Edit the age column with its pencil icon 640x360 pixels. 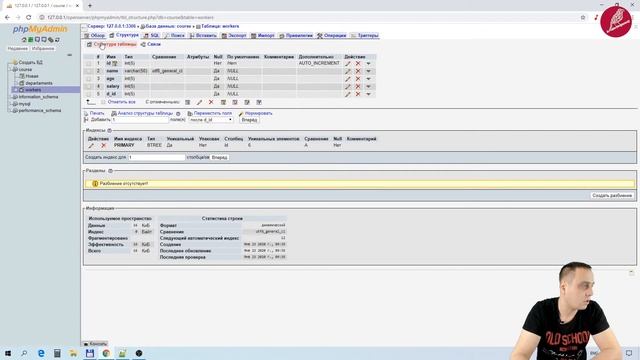pyautogui.click(x=348, y=79)
